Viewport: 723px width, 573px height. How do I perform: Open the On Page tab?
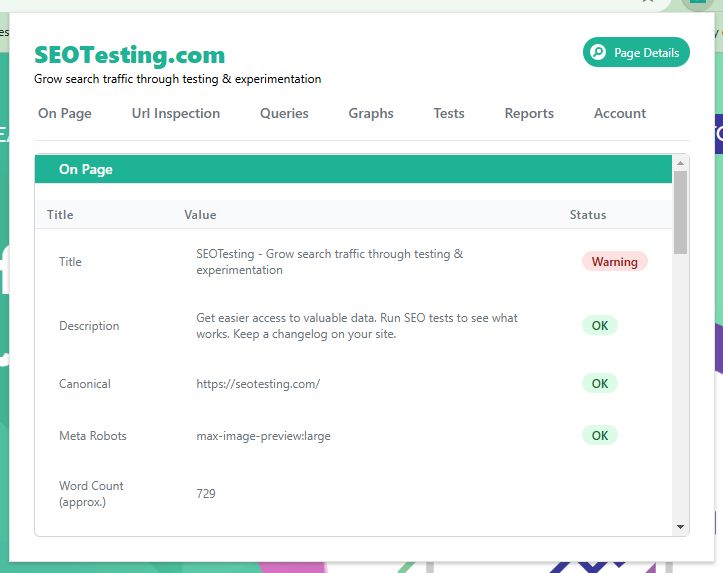[65, 113]
